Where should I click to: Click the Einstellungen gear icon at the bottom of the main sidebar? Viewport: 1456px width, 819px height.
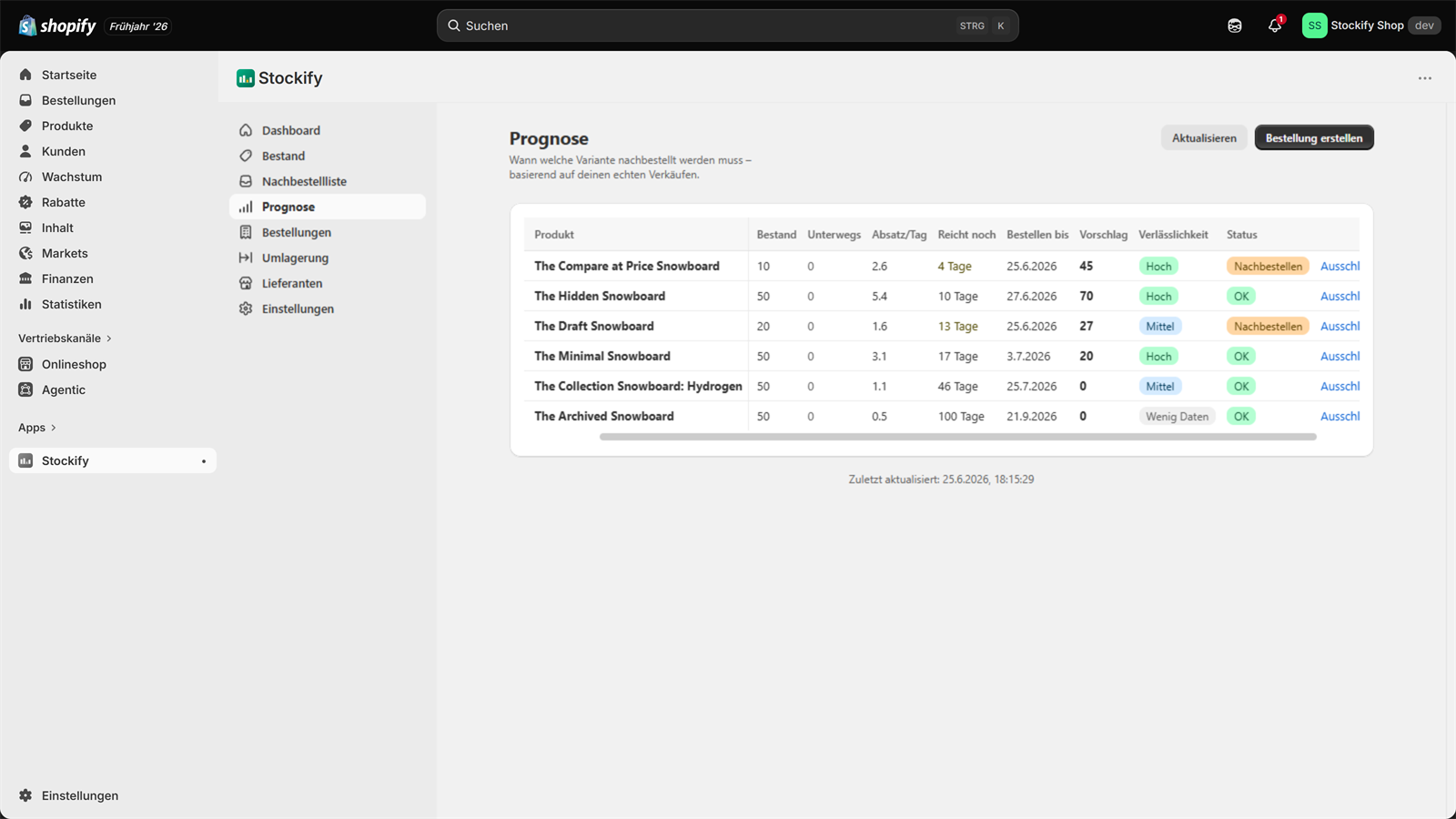pyautogui.click(x=25, y=795)
